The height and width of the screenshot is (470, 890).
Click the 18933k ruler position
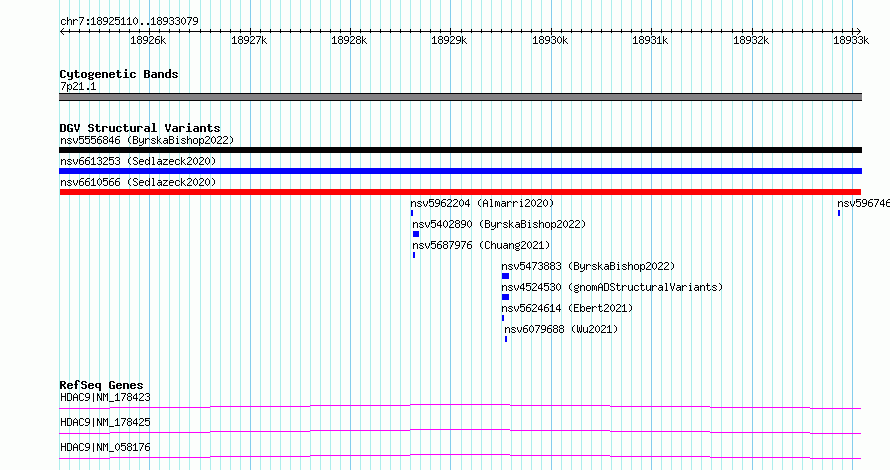pyautogui.click(x=851, y=40)
